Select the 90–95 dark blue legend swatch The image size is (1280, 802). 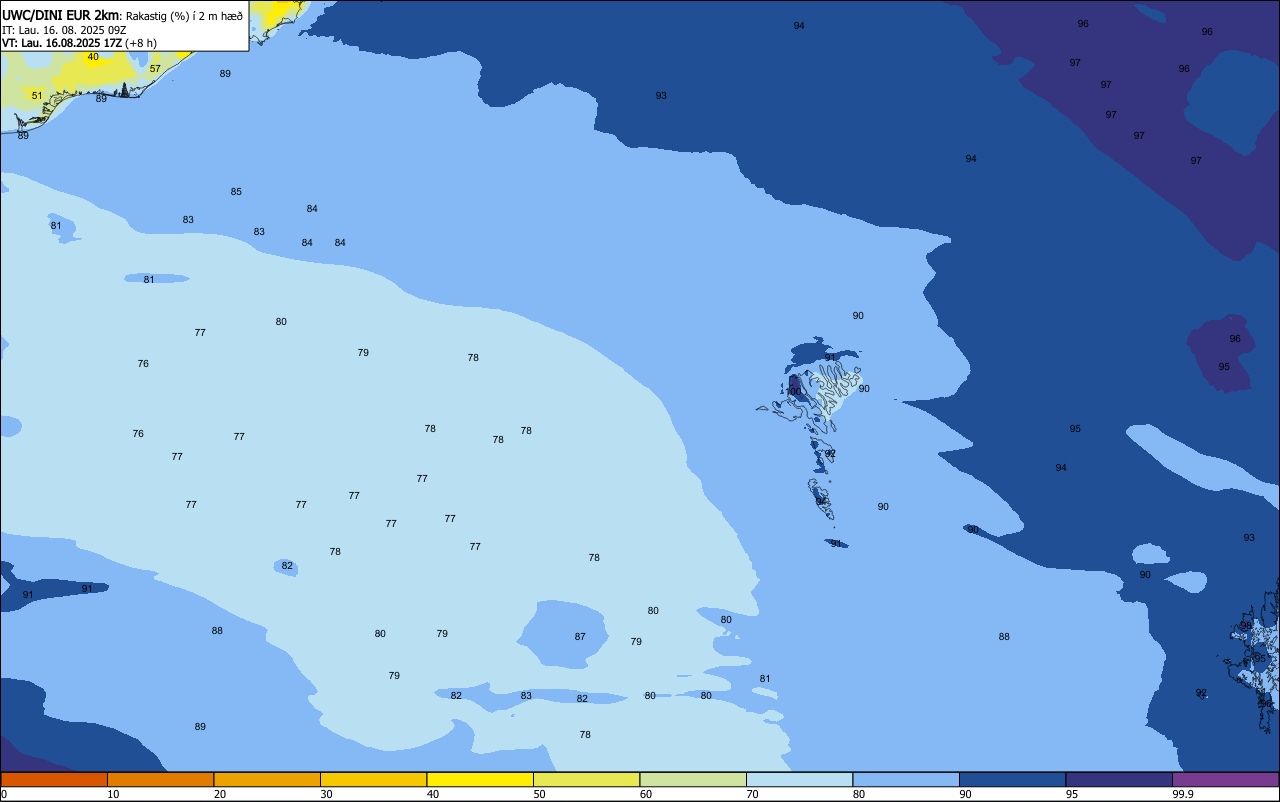(1012, 779)
